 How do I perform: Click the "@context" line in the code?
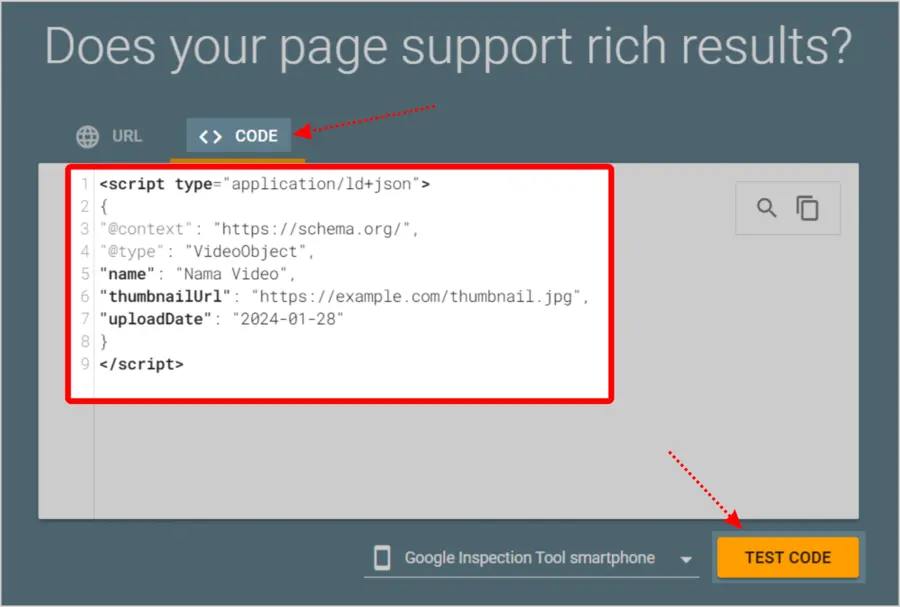click(x=259, y=229)
